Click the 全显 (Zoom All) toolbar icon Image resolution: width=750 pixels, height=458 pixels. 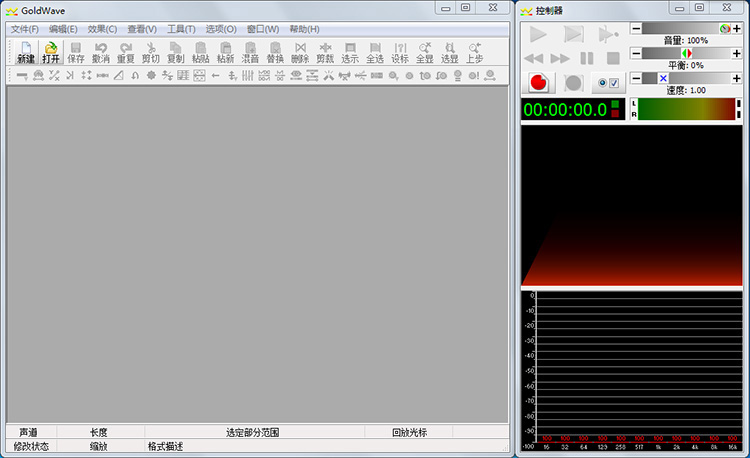pyautogui.click(x=425, y=53)
